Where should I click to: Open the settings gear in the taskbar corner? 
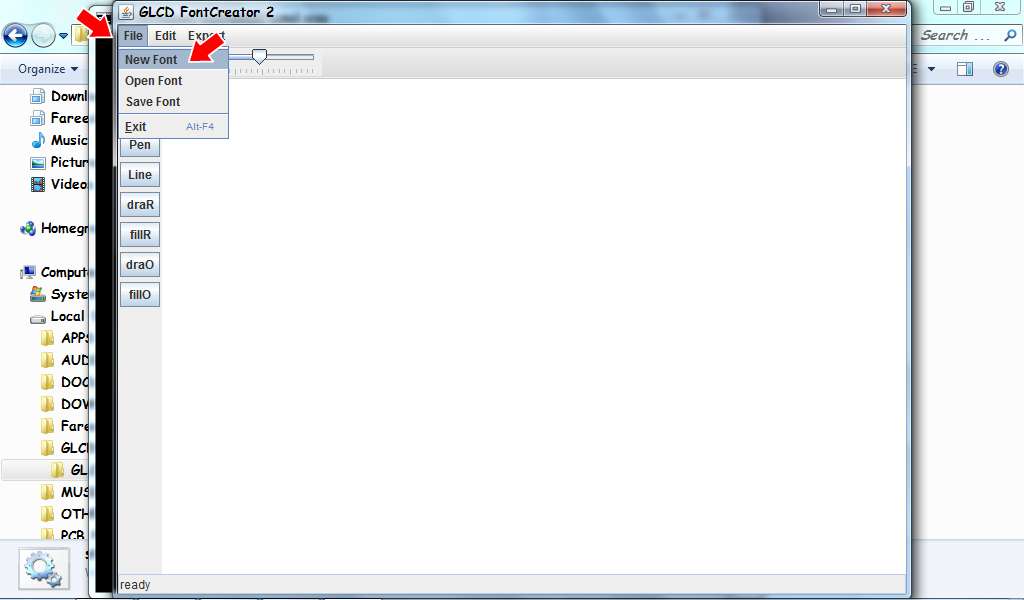point(43,568)
